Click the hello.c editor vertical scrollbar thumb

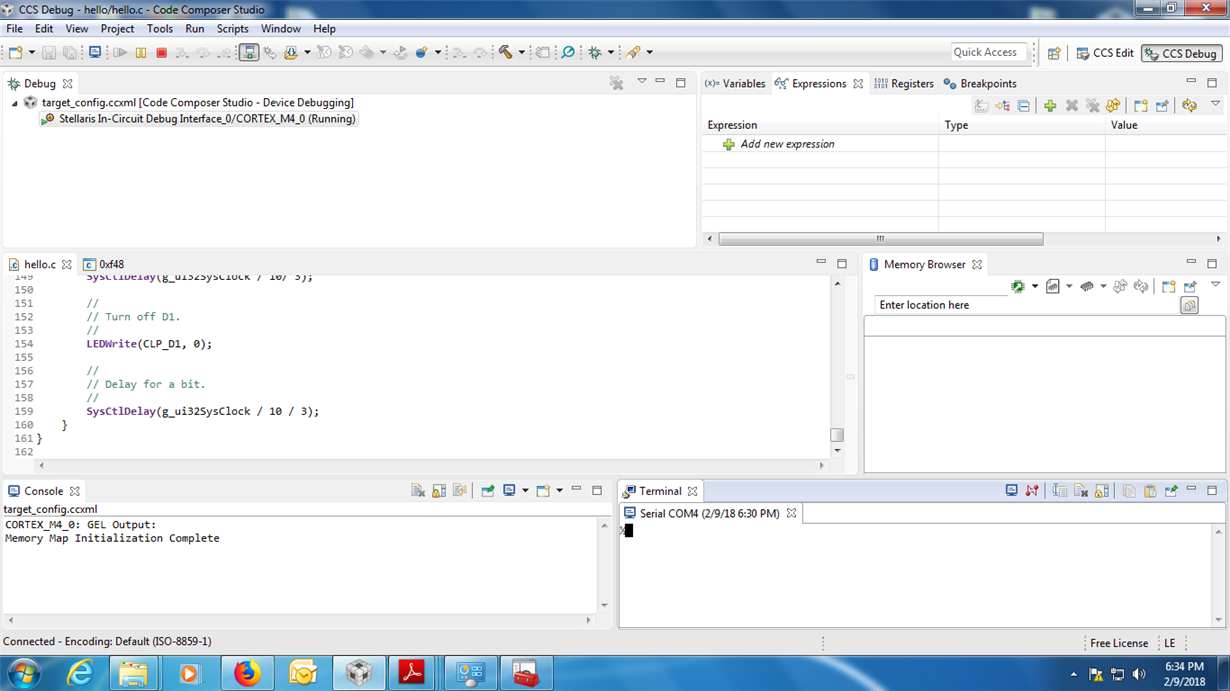pyautogui.click(x=837, y=435)
